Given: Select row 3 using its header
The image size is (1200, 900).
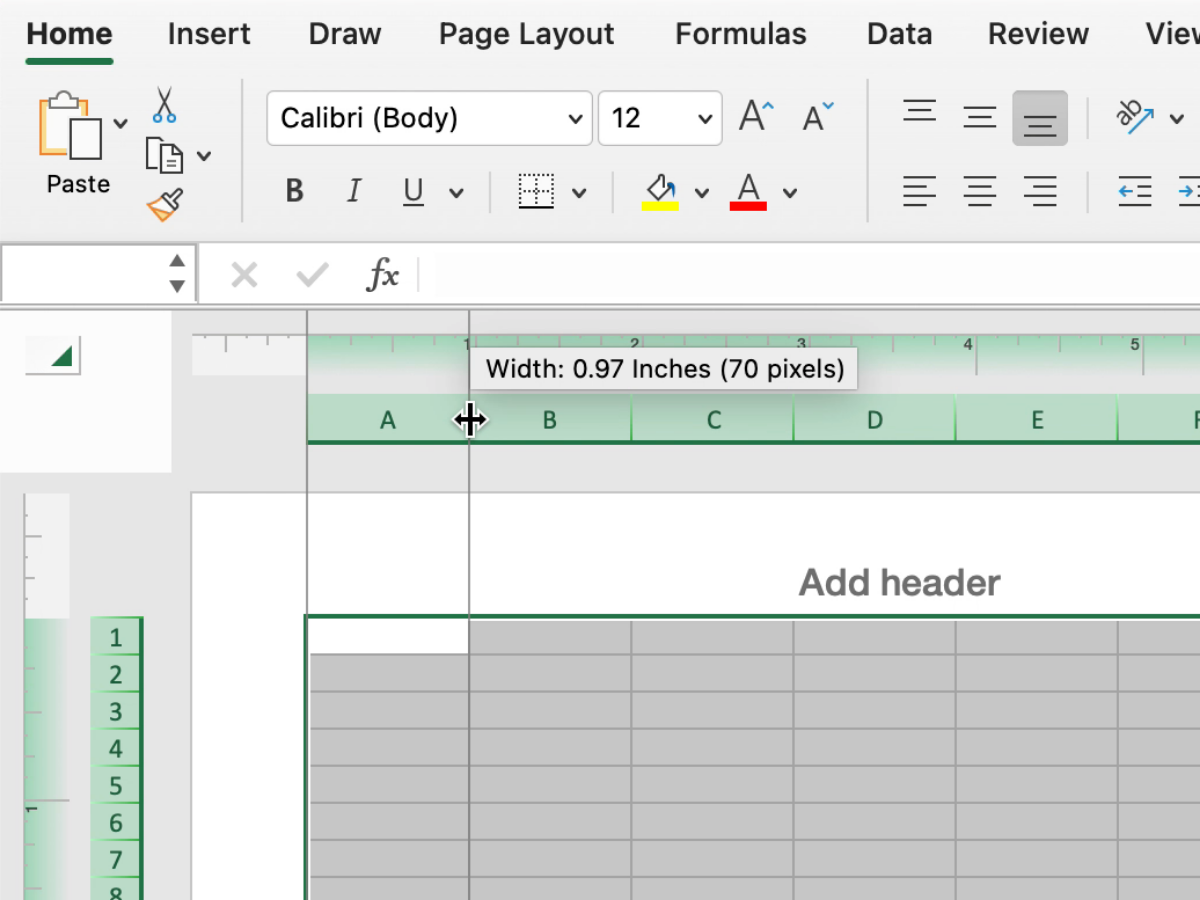Looking at the screenshot, I should 116,711.
